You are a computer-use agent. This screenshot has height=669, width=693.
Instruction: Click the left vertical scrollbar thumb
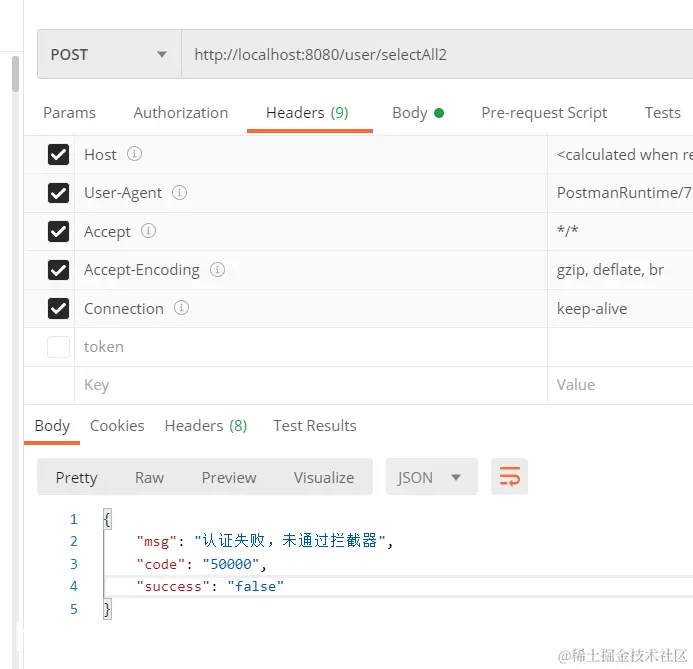15,74
